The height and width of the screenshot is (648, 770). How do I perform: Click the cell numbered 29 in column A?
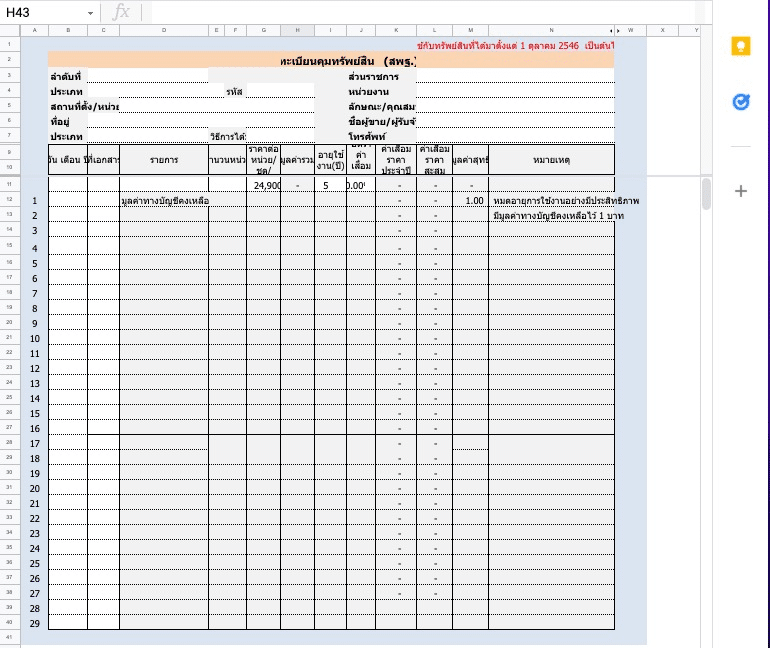click(x=34, y=623)
